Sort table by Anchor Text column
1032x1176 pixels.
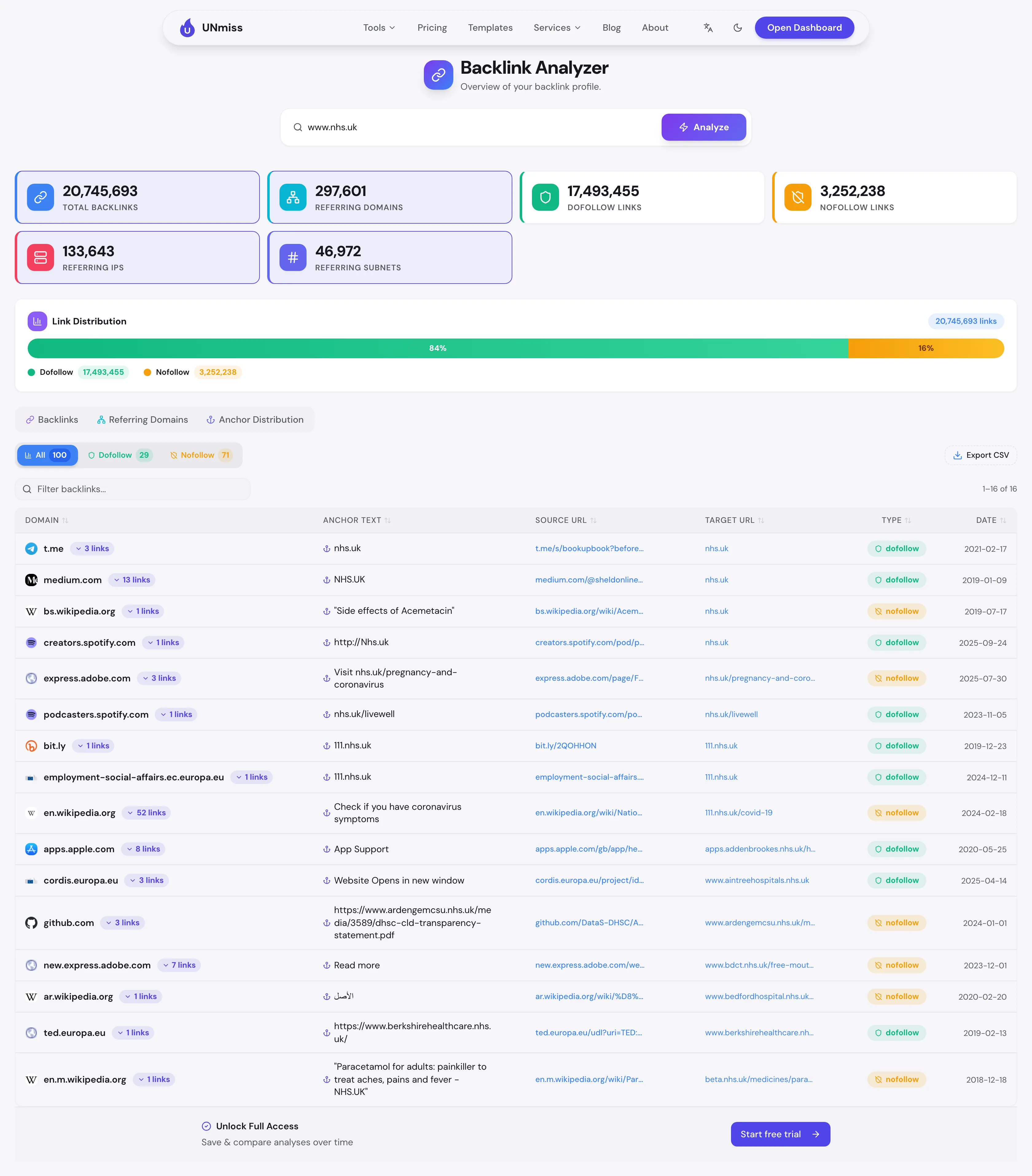click(357, 520)
